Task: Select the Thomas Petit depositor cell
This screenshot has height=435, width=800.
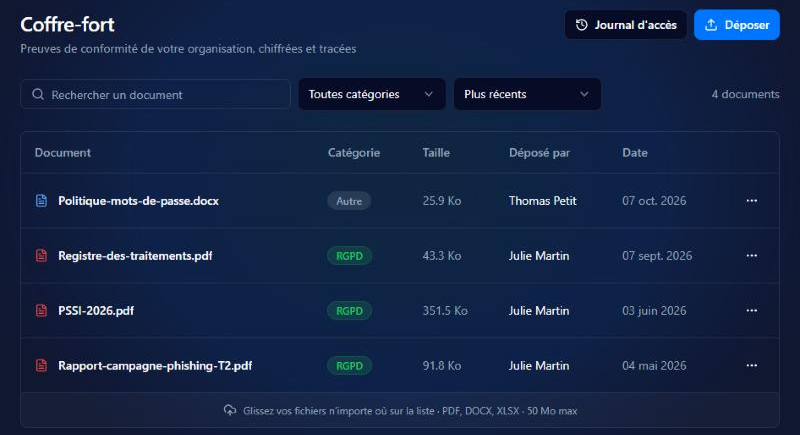Action: coord(543,201)
